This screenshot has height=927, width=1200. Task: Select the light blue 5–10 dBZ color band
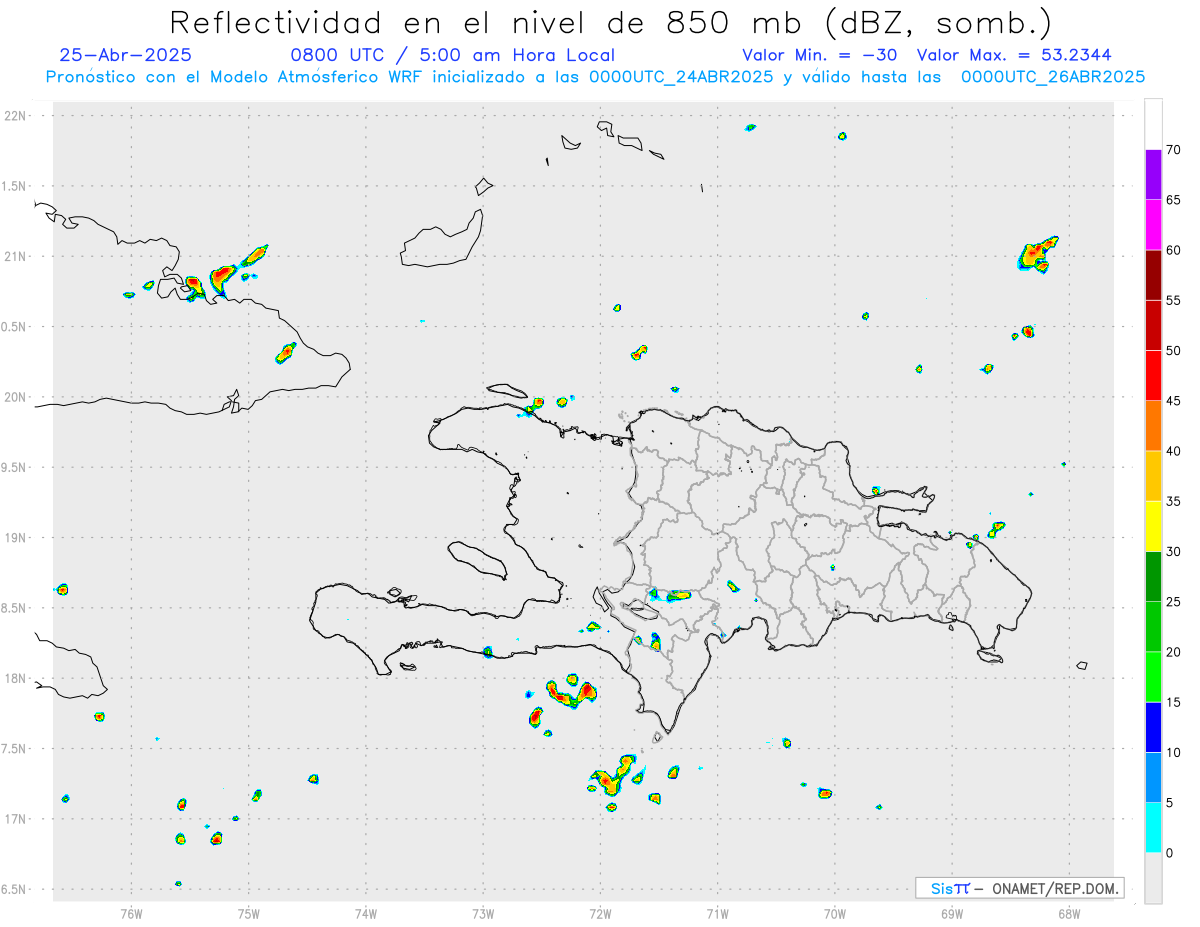point(1153,777)
